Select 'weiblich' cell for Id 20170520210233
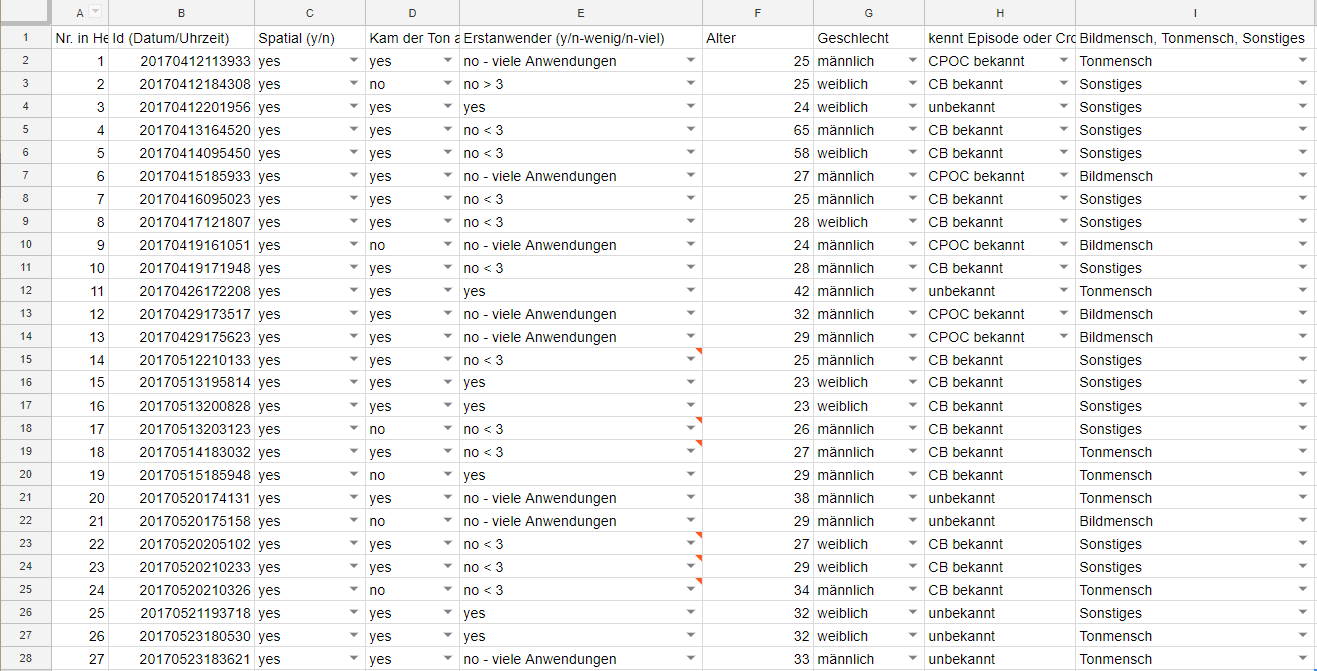 click(x=869, y=567)
